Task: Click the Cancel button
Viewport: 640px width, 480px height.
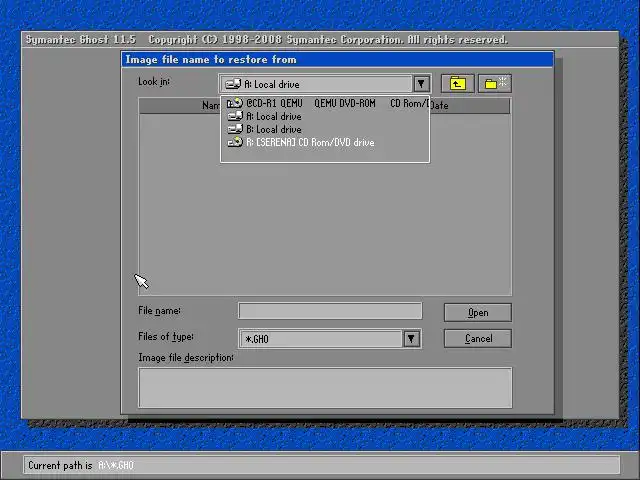Action: tap(478, 338)
